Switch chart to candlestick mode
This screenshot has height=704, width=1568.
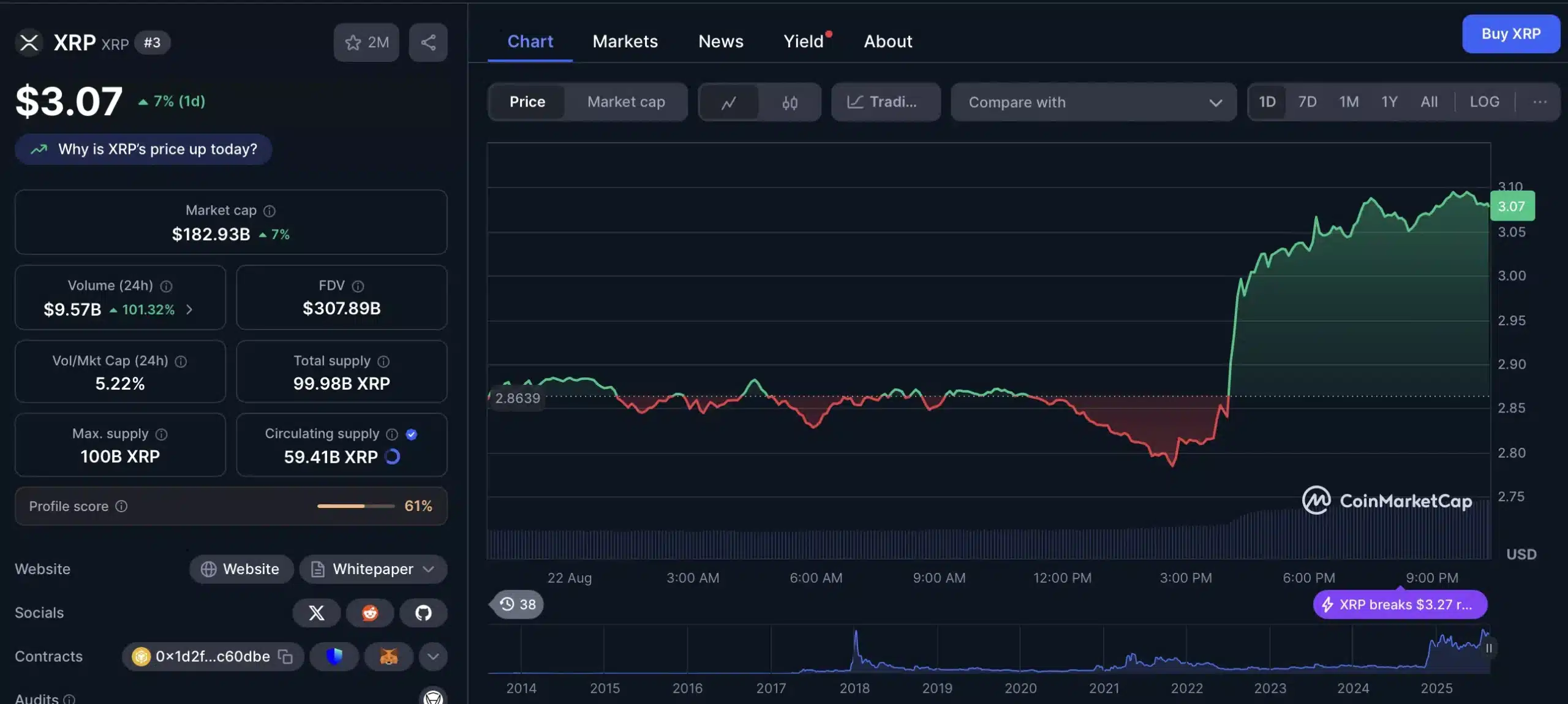coord(790,102)
